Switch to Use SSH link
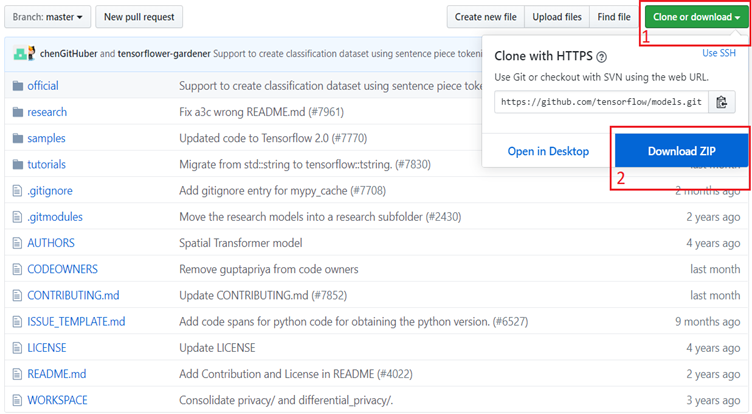The width and height of the screenshot is (752, 414). click(x=719, y=53)
